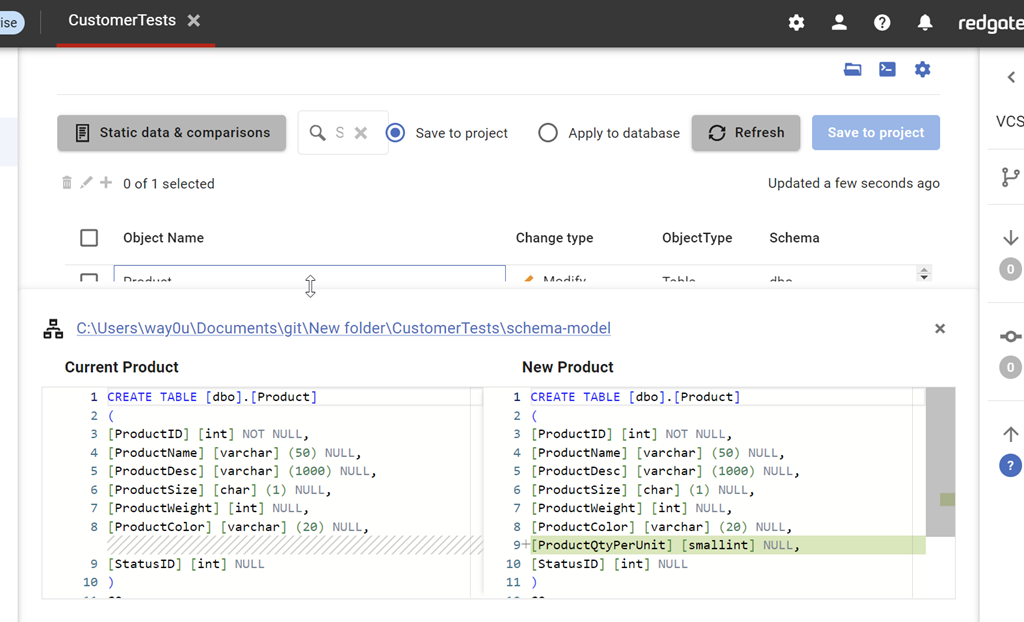Click the search input field
The width and height of the screenshot is (1024, 622).
(x=339, y=133)
